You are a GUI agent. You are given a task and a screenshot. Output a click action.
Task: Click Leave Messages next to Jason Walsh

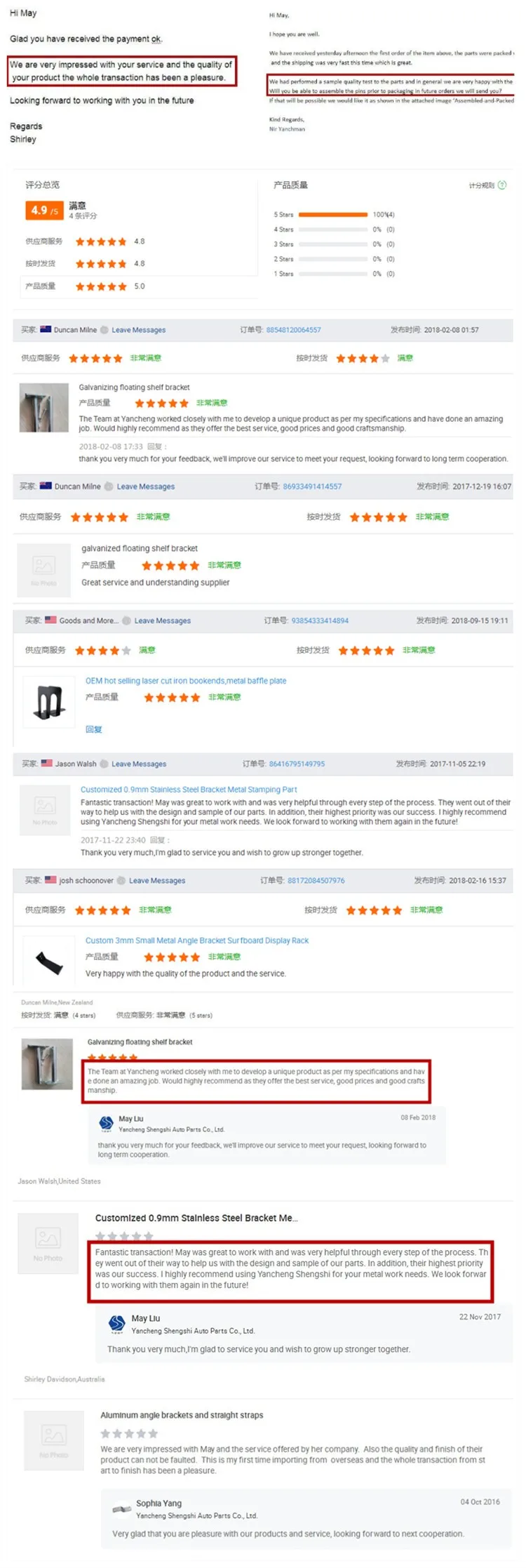pyautogui.click(x=139, y=764)
